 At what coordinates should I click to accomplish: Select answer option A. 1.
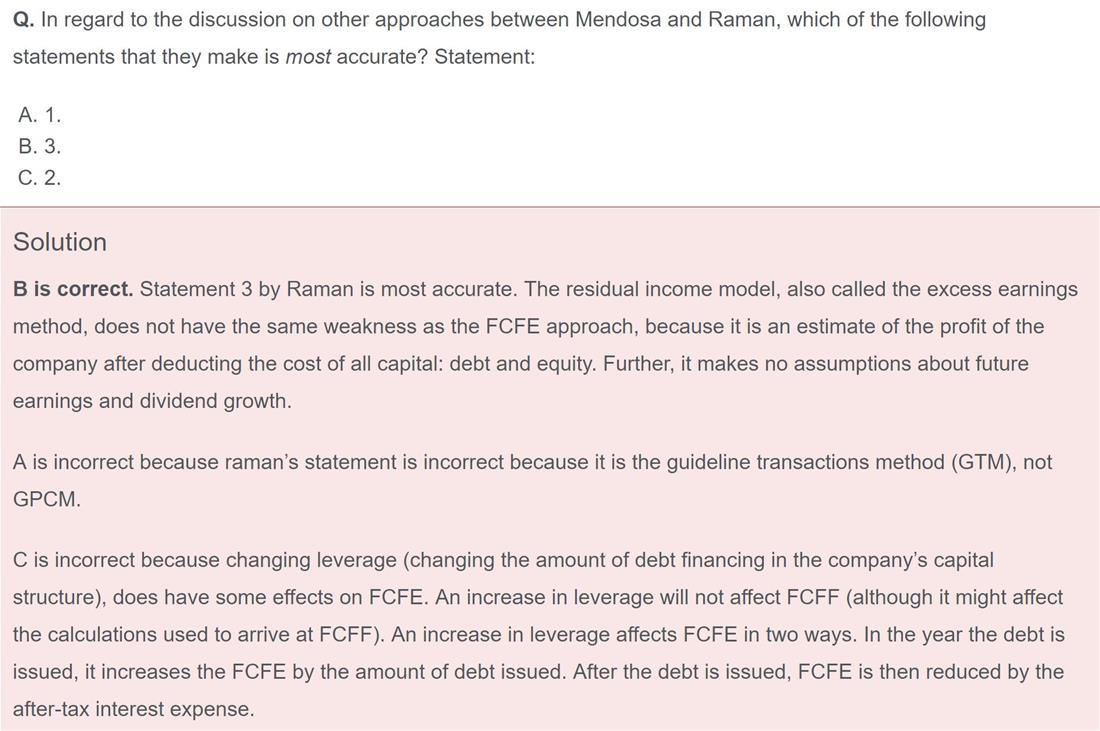(x=40, y=114)
